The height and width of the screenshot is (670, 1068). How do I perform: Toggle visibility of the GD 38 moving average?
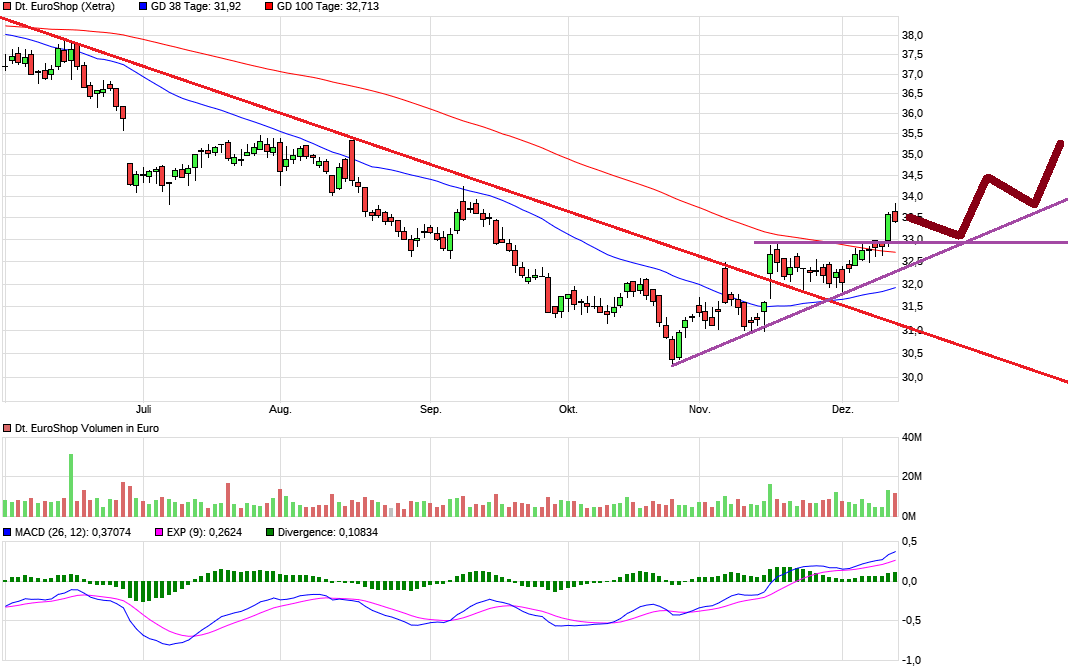point(141,7)
